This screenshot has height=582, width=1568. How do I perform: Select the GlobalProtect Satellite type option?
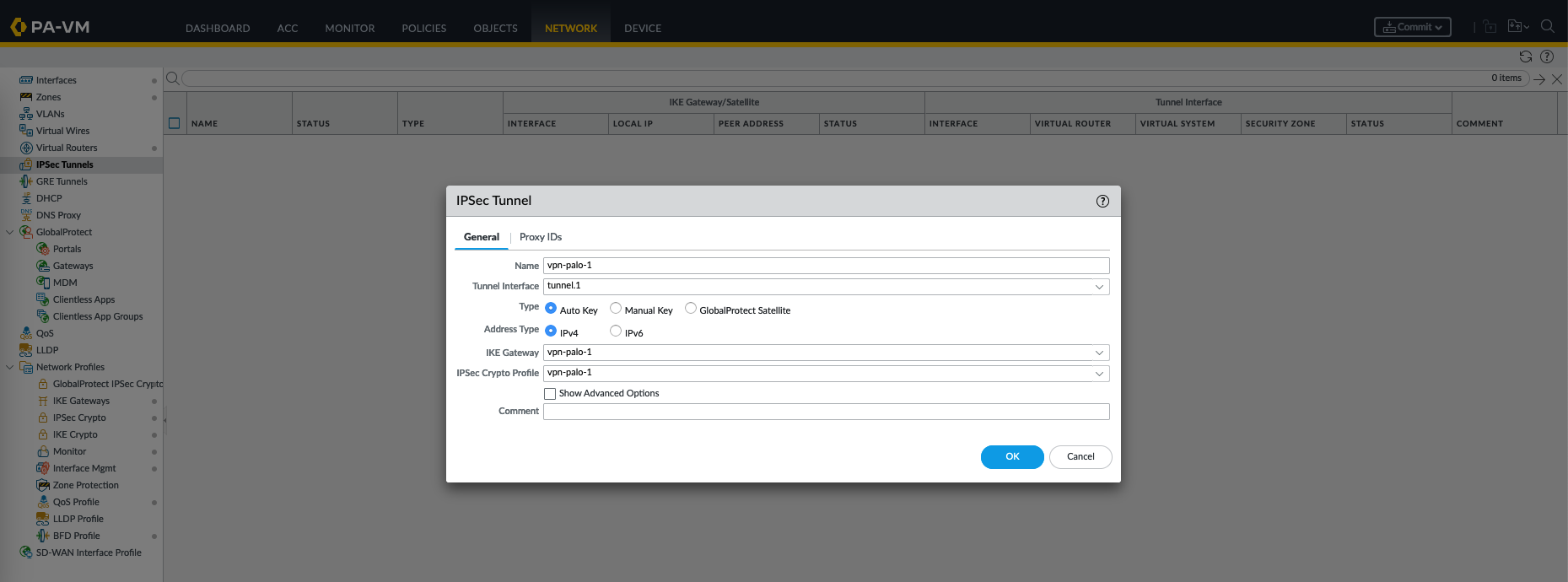[691, 309]
